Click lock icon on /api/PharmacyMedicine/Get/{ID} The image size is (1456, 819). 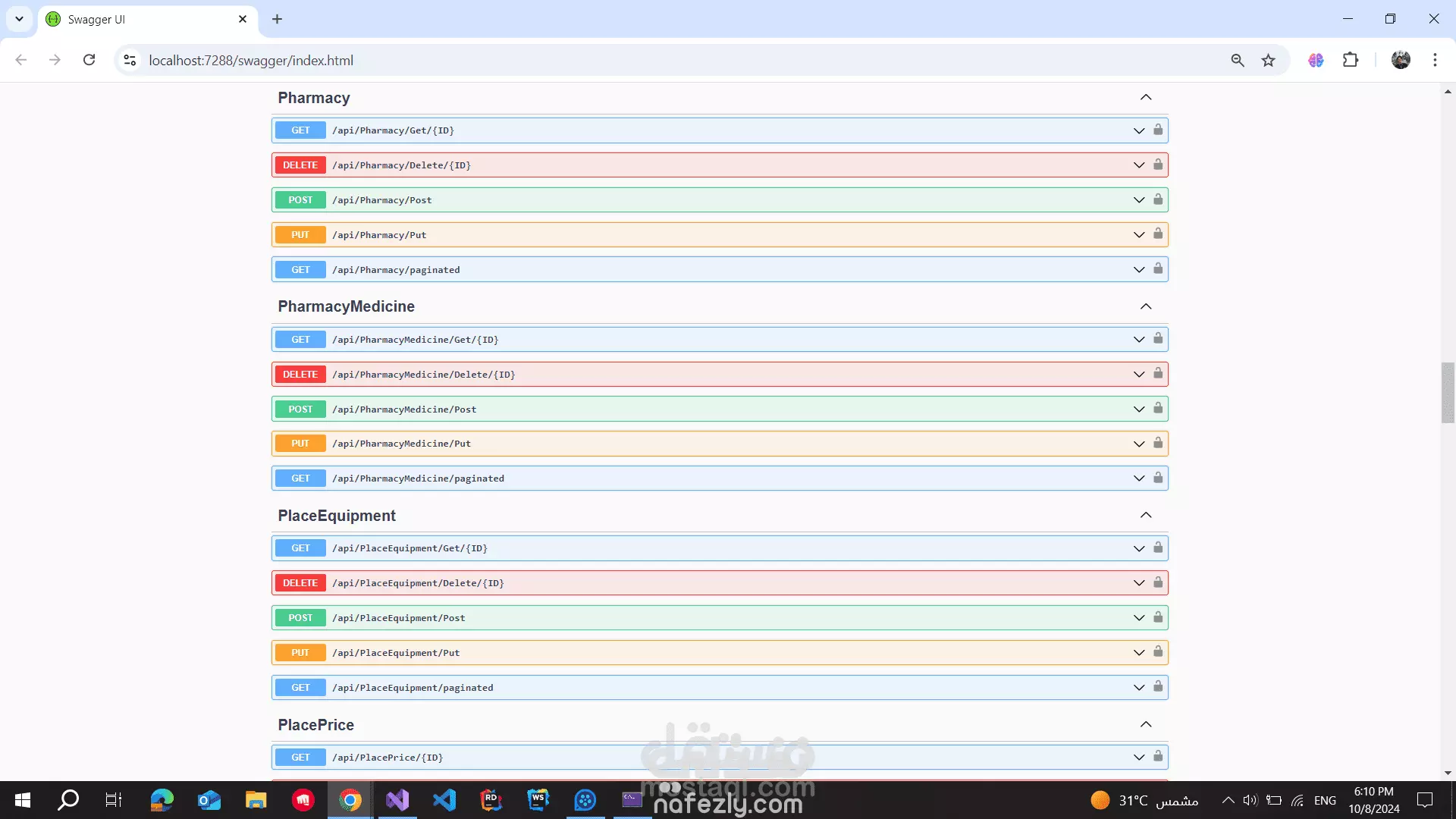(x=1158, y=338)
